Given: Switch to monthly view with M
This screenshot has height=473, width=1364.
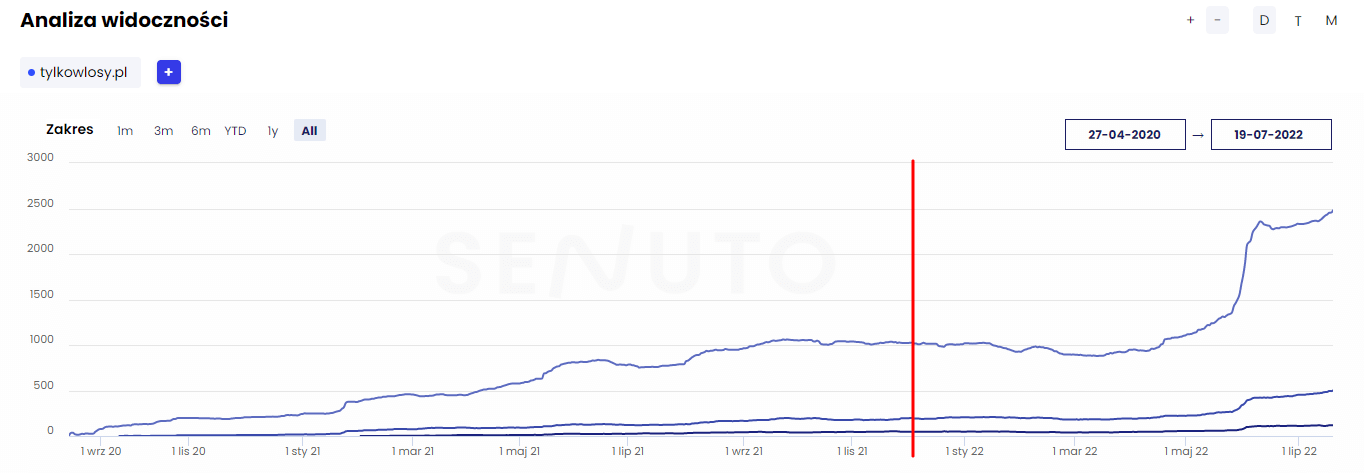Looking at the screenshot, I should point(1331,20).
